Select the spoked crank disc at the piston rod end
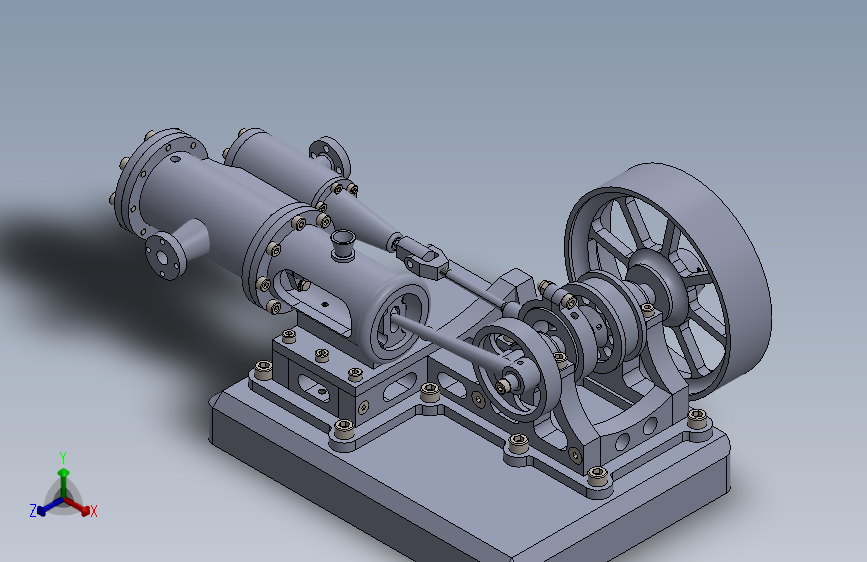The height and width of the screenshot is (562, 867). pyautogui.click(x=516, y=372)
